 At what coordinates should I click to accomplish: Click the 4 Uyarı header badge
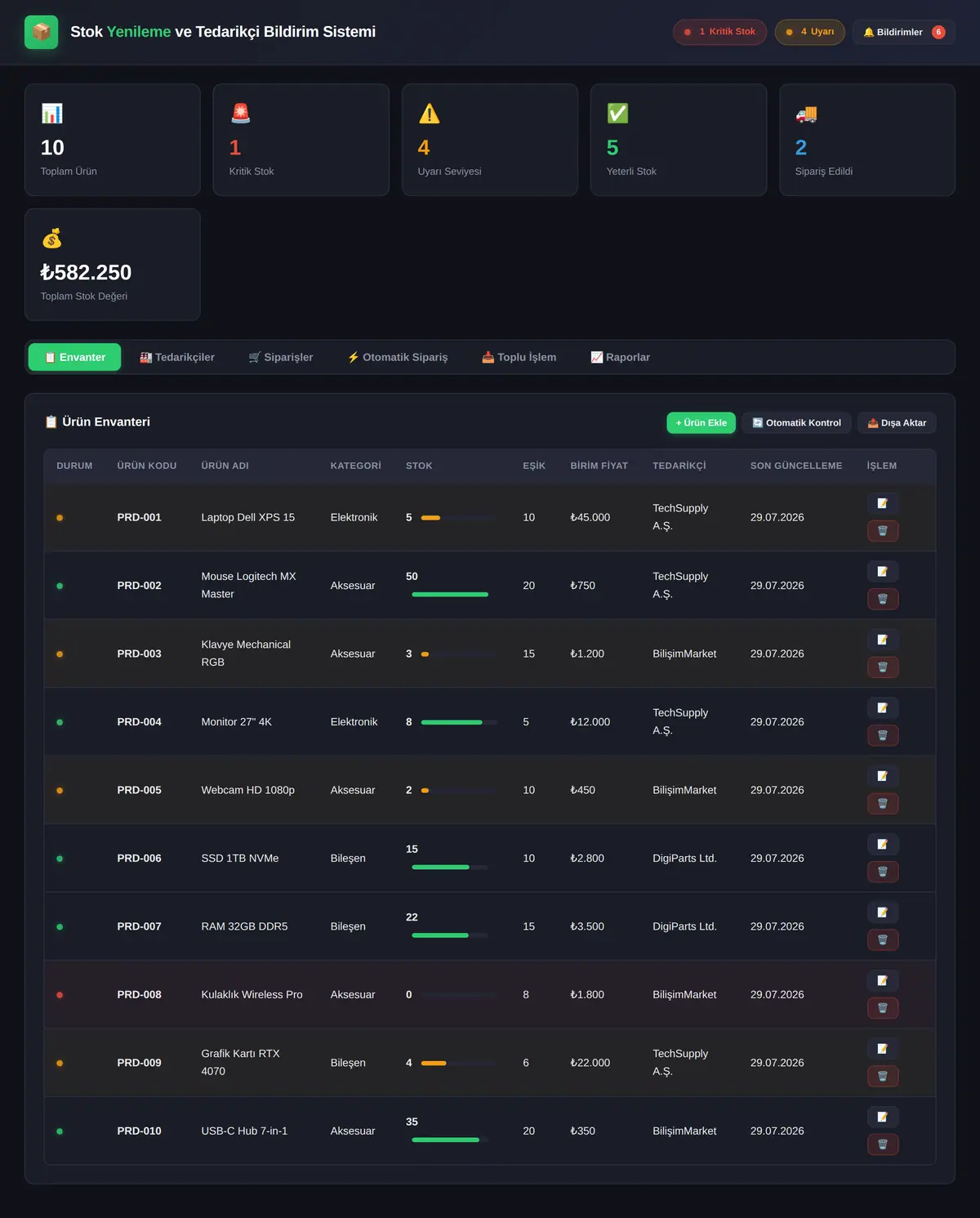[x=809, y=32]
